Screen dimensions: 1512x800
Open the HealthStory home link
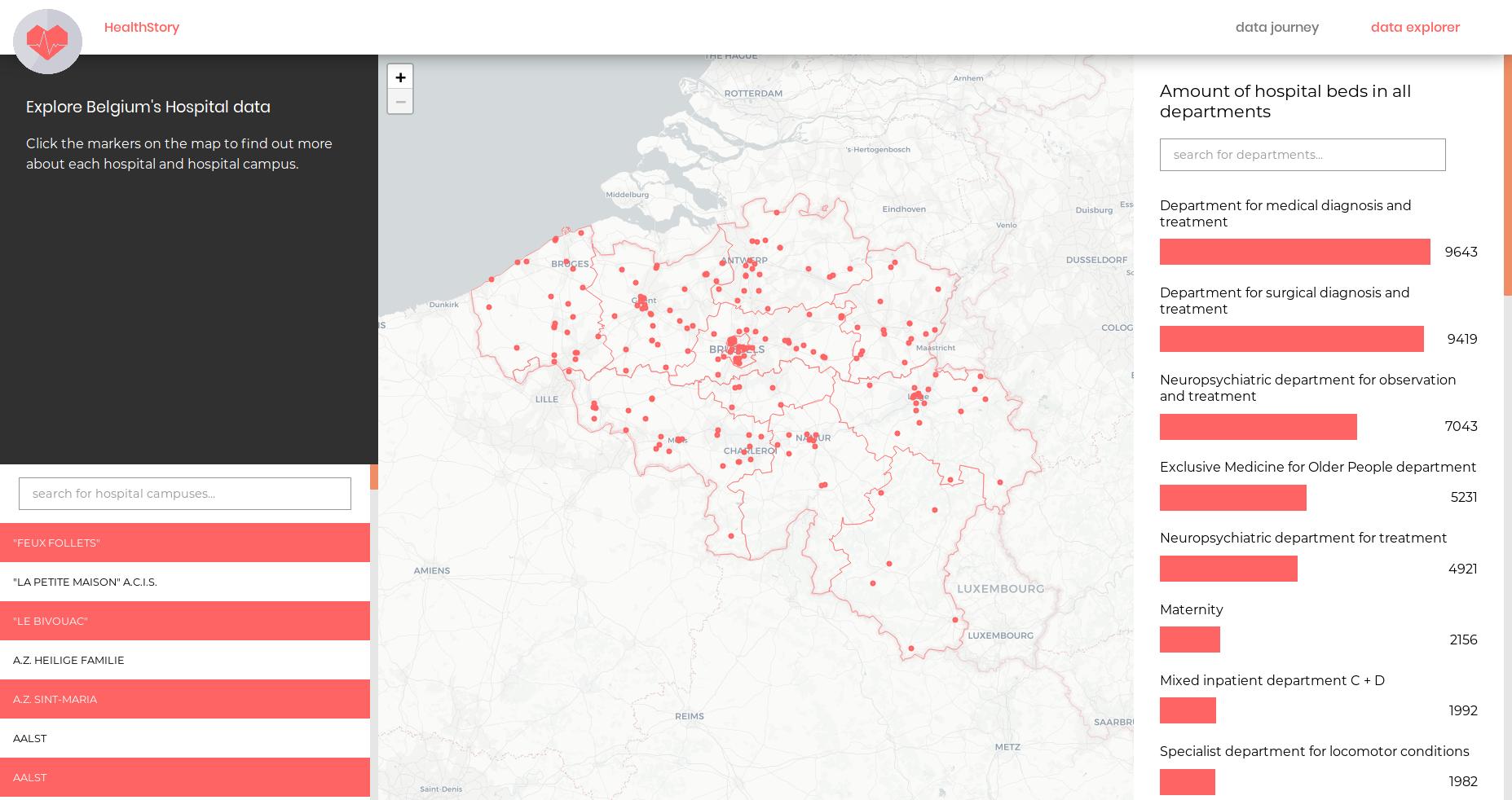coord(142,27)
